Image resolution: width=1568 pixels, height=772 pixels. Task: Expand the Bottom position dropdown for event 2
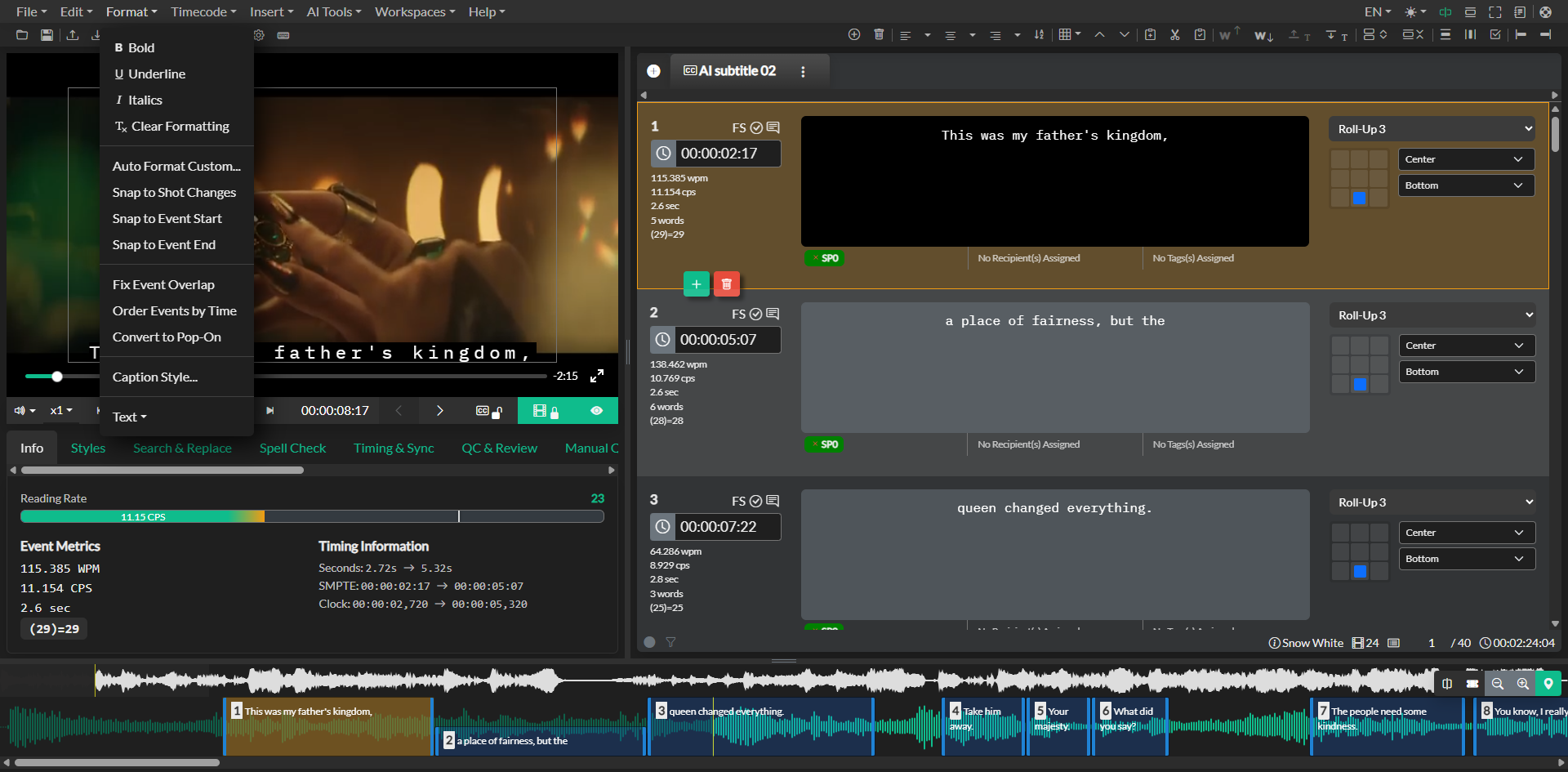pyautogui.click(x=1466, y=372)
